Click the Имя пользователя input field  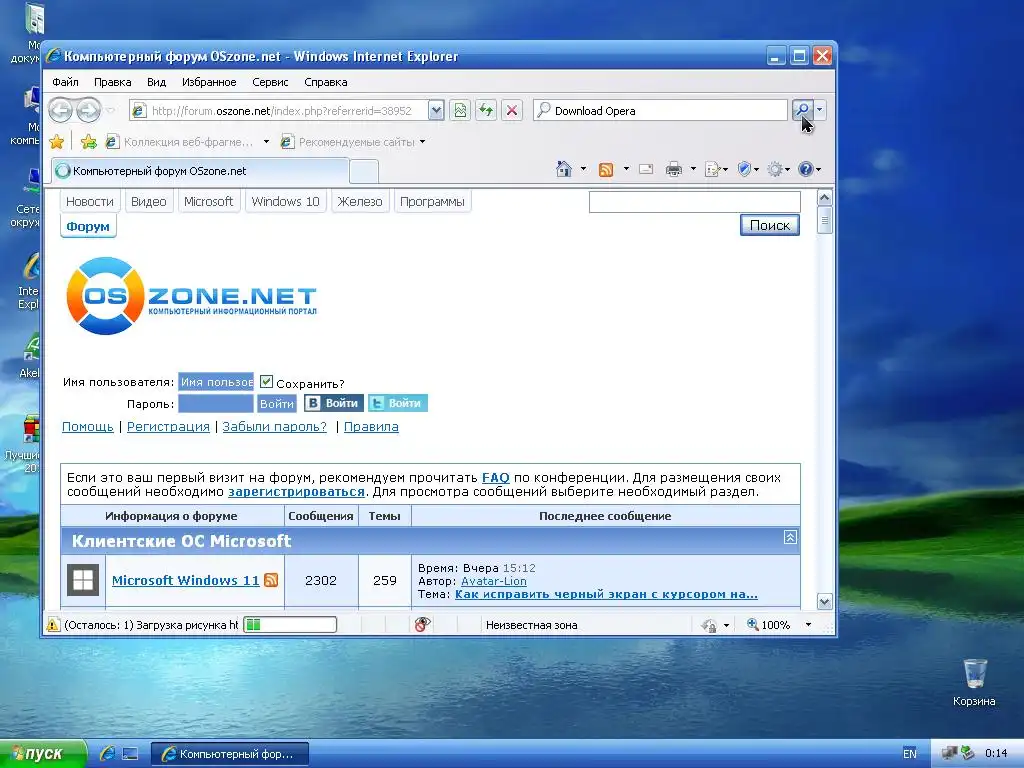216,382
